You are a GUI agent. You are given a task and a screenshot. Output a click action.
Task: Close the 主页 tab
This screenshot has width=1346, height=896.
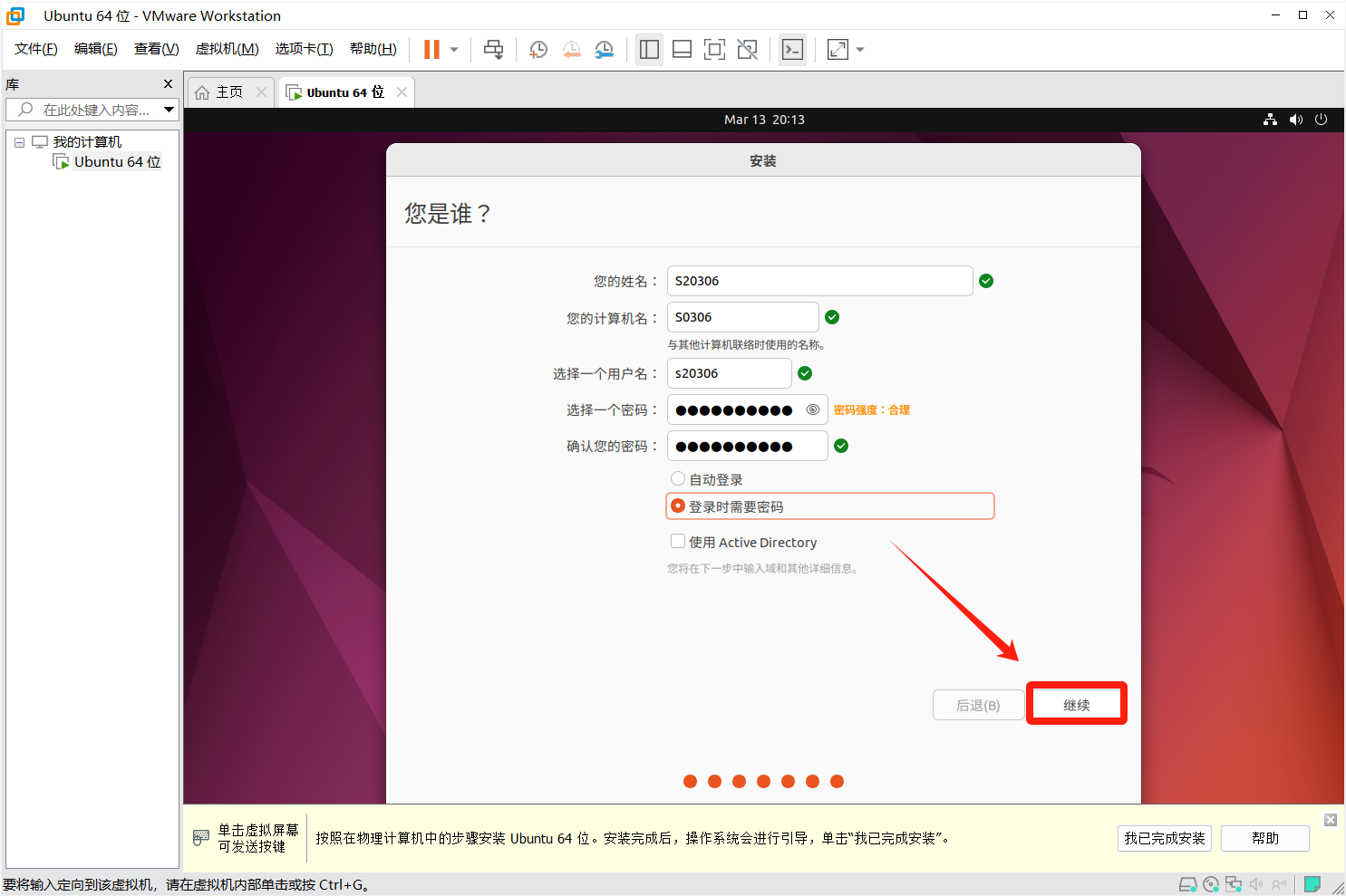click(261, 92)
